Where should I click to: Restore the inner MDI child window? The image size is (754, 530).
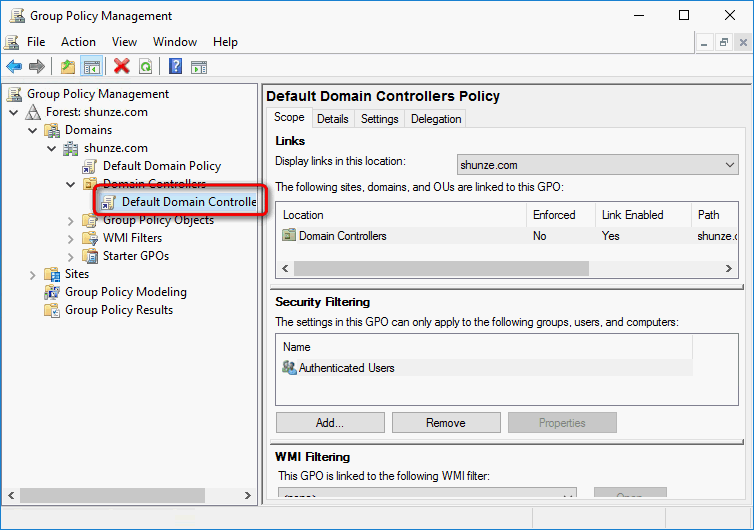tap(724, 42)
